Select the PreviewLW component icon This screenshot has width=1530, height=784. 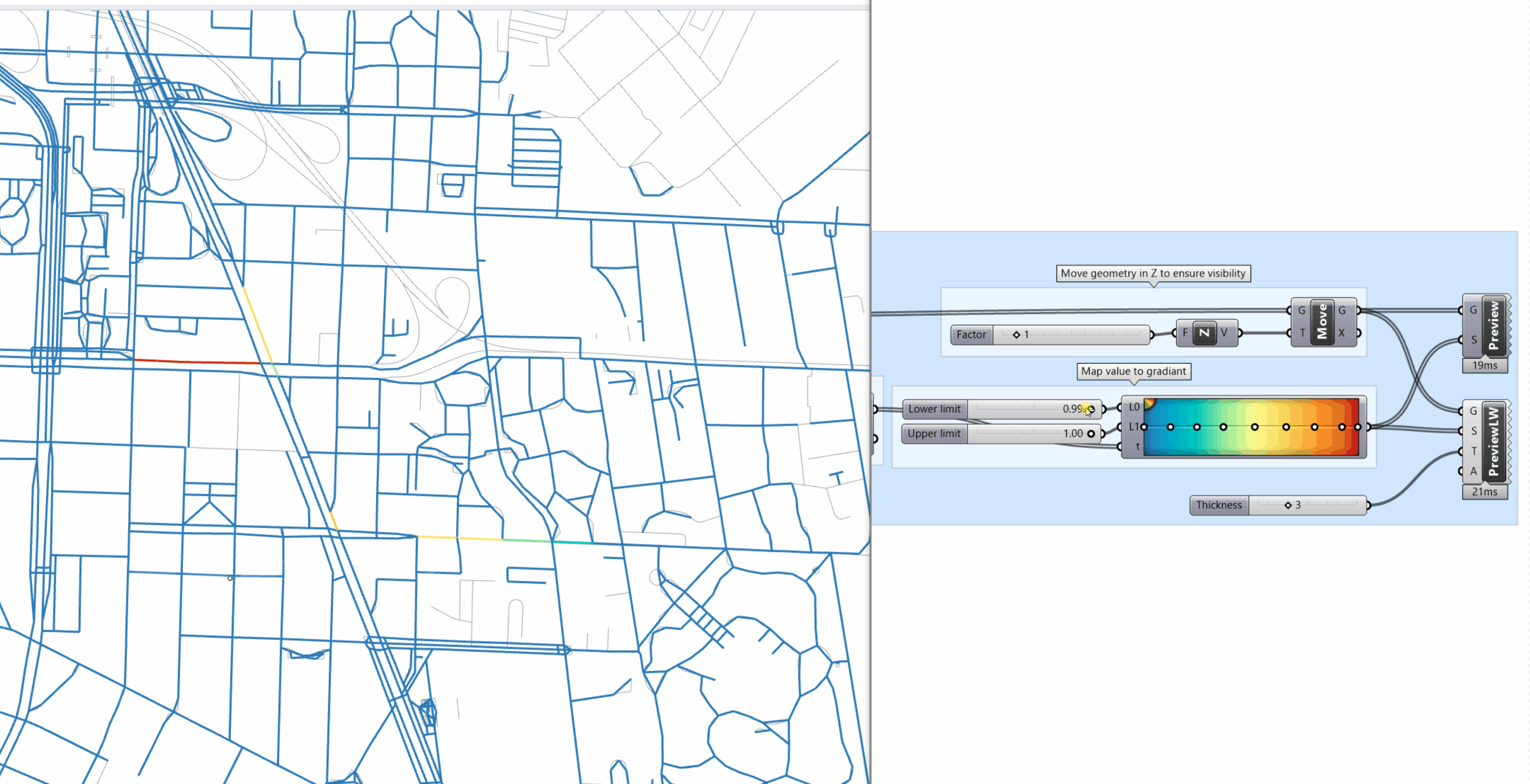point(1495,442)
